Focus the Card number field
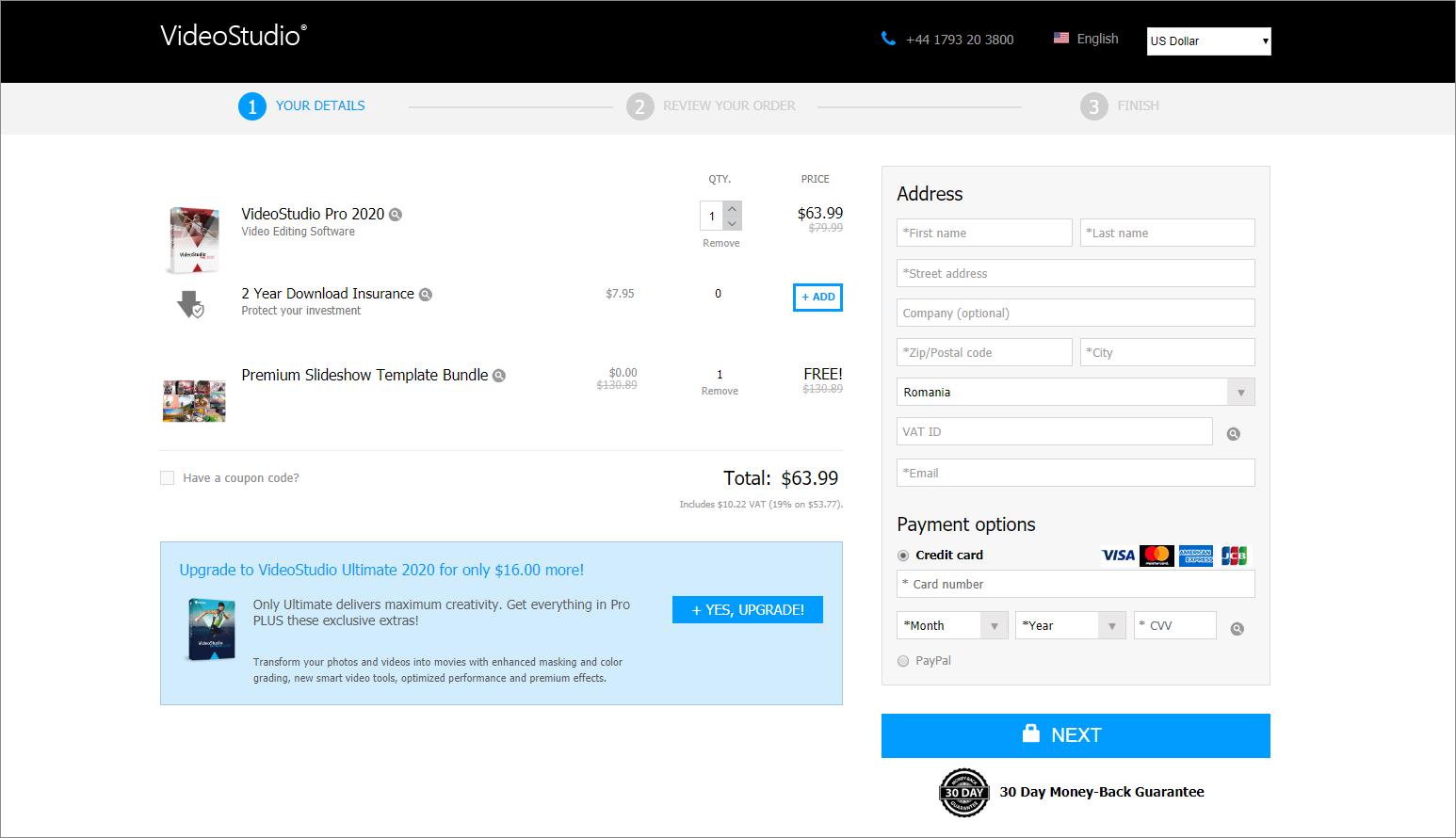 [x=1076, y=584]
